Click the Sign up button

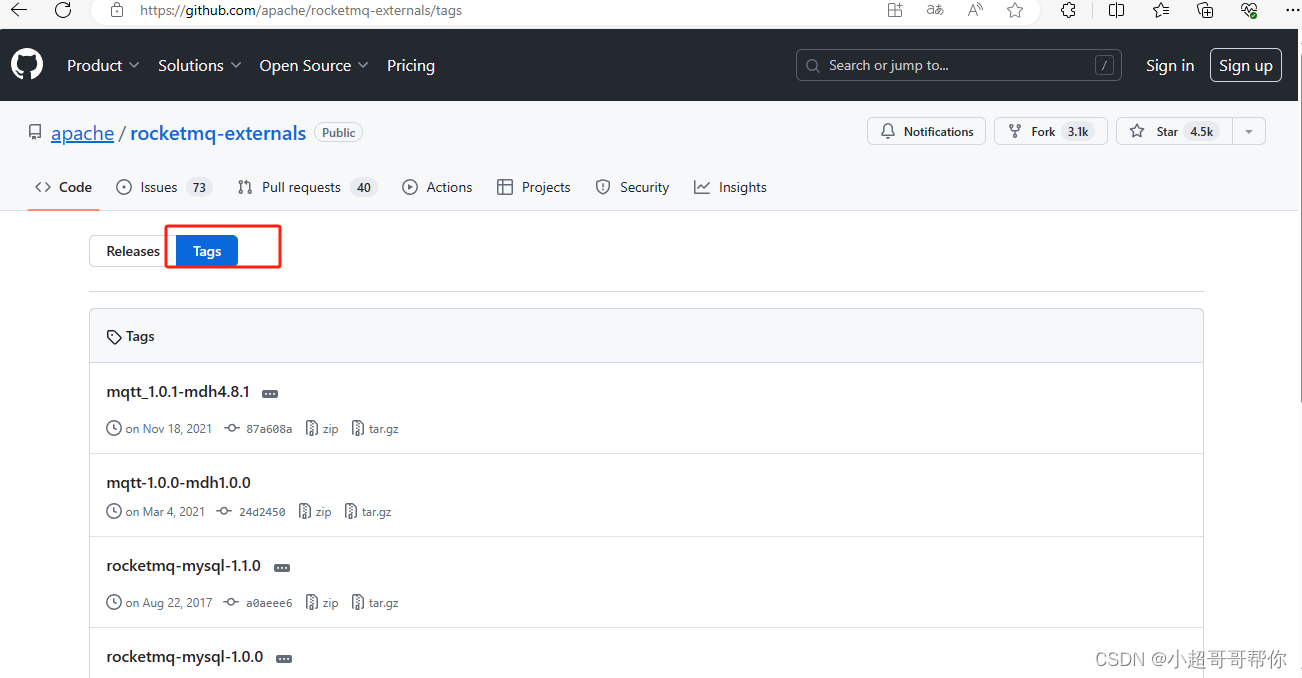tap(1245, 65)
